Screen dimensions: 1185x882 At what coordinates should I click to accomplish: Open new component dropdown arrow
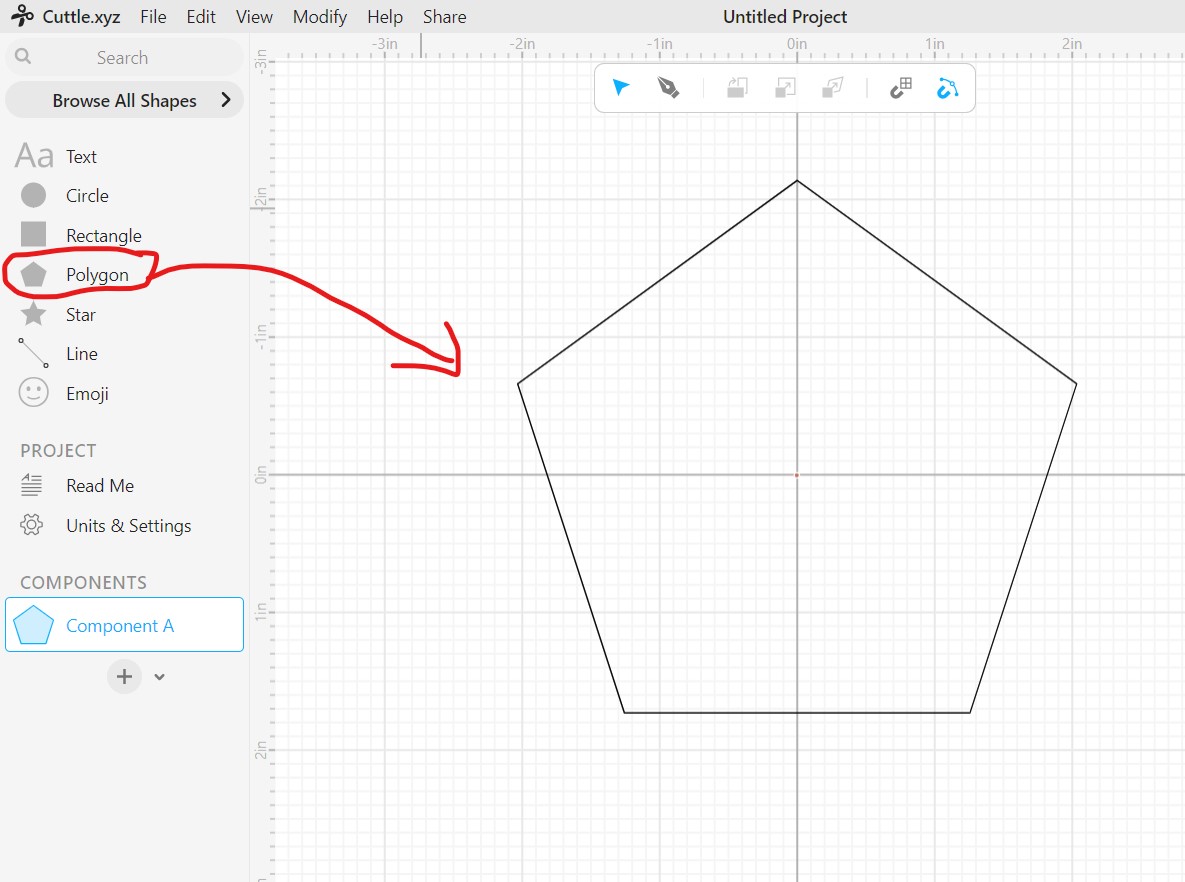[160, 677]
